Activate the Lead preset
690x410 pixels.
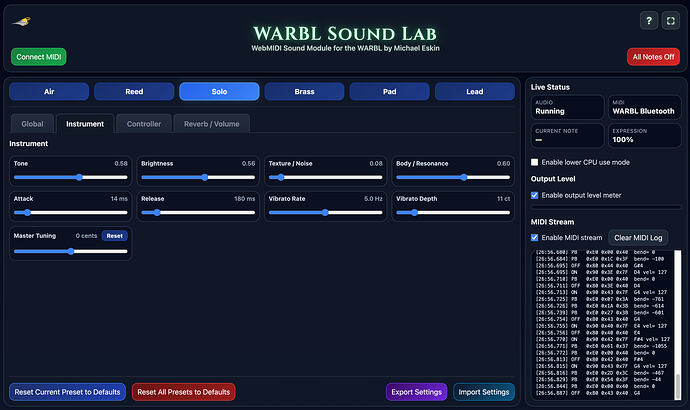point(475,92)
